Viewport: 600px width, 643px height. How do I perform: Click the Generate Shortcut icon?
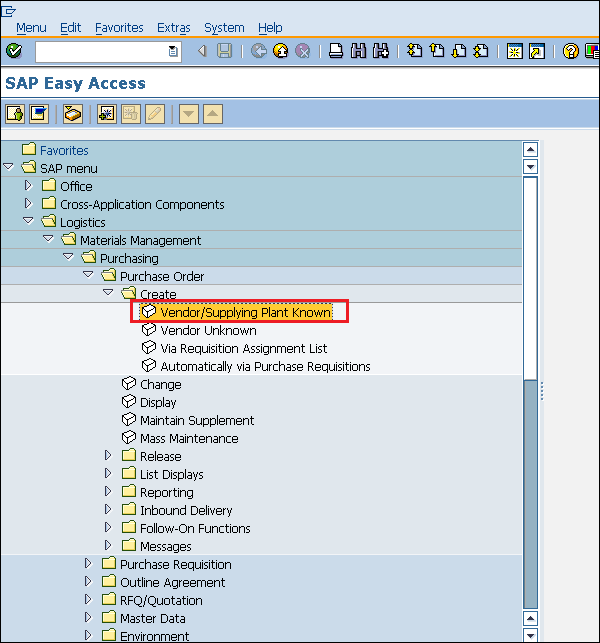pos(537,51)
